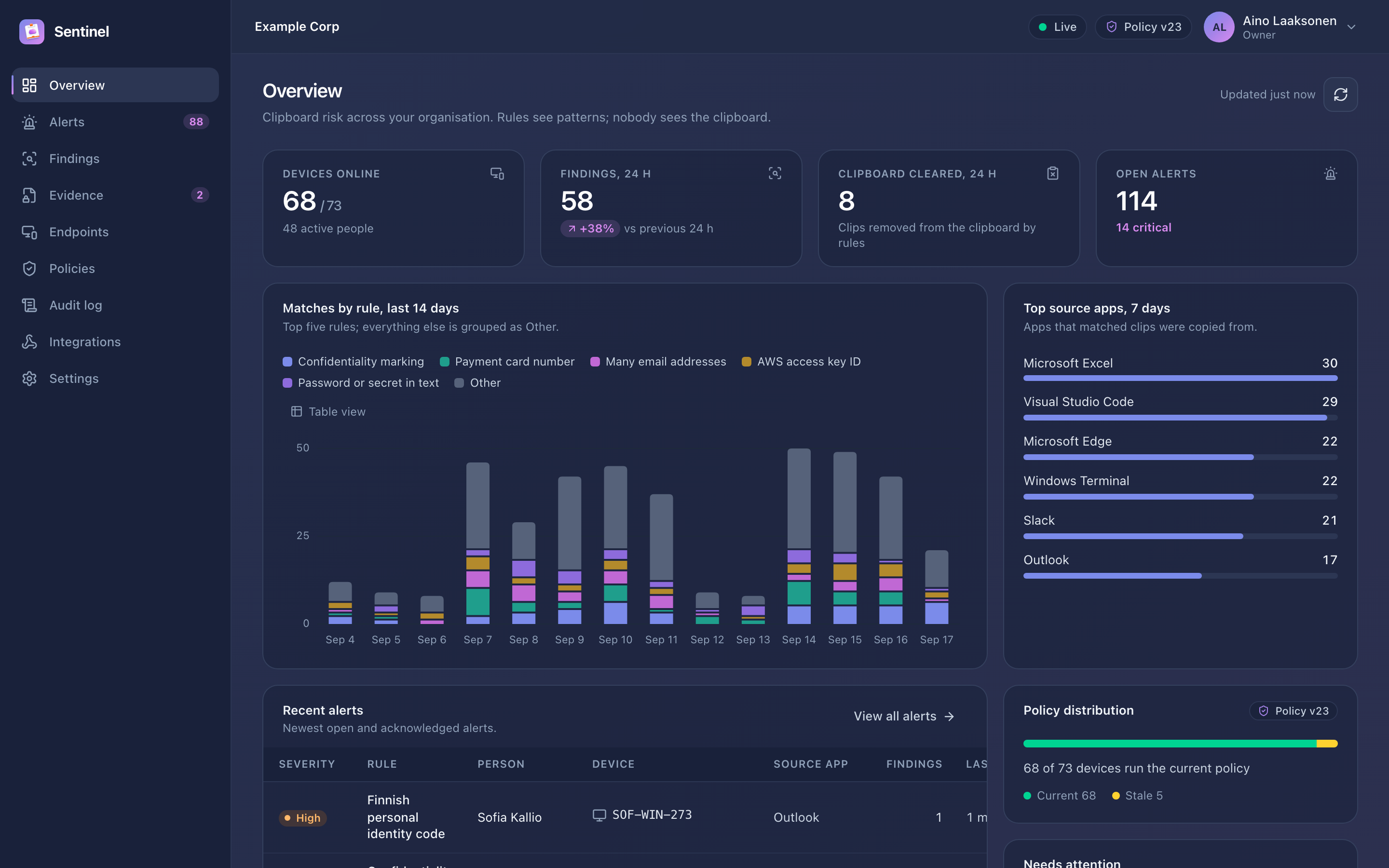Click the policy distribution green-yellow bar
The height and width of the screenshot is (868, 1389).
pos(1180,744)
